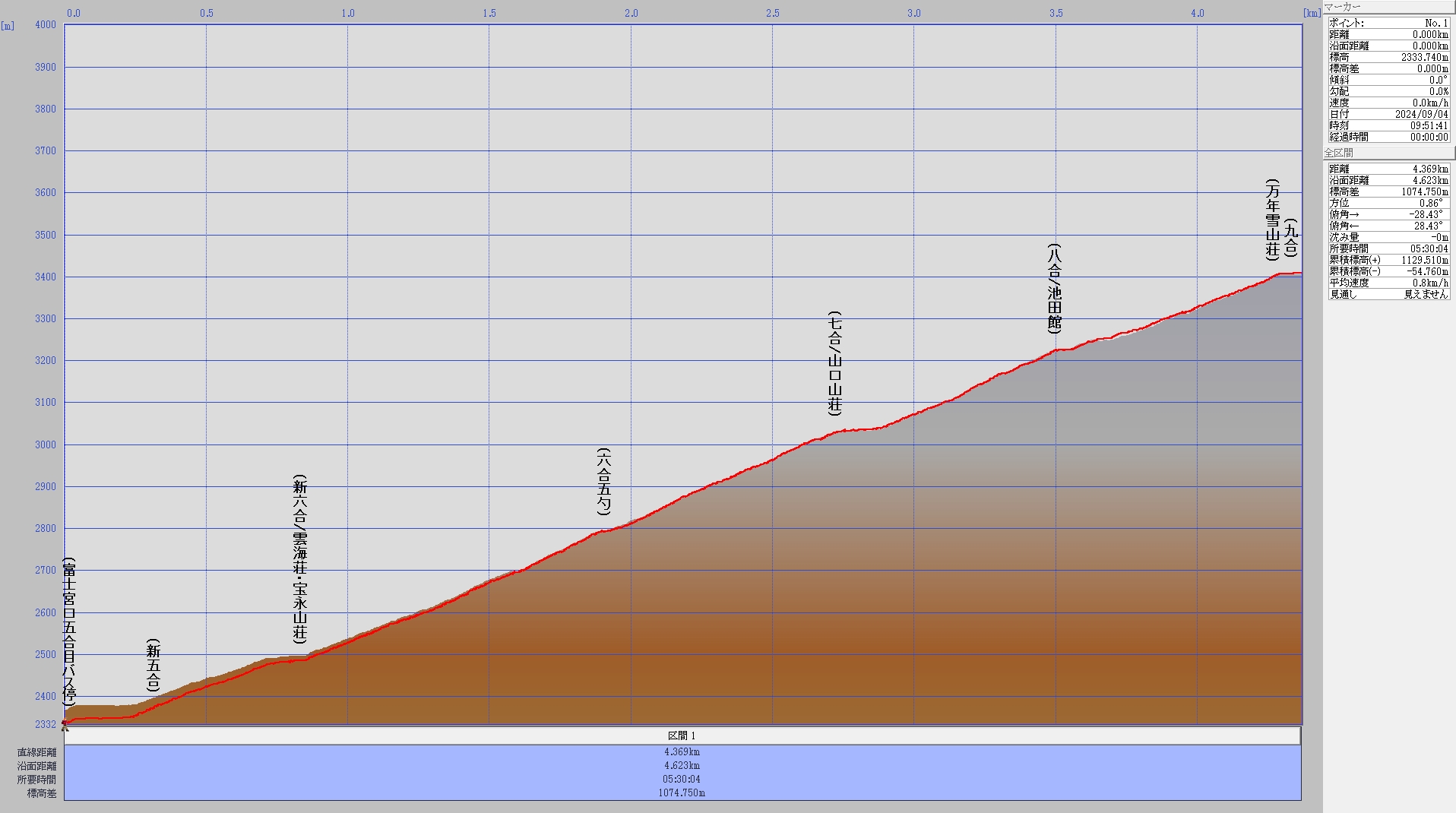The height and width of the screenshot is (813, 1456).
Task: Click the 時刻 value 09:51:41
Action: [1429, 125]
